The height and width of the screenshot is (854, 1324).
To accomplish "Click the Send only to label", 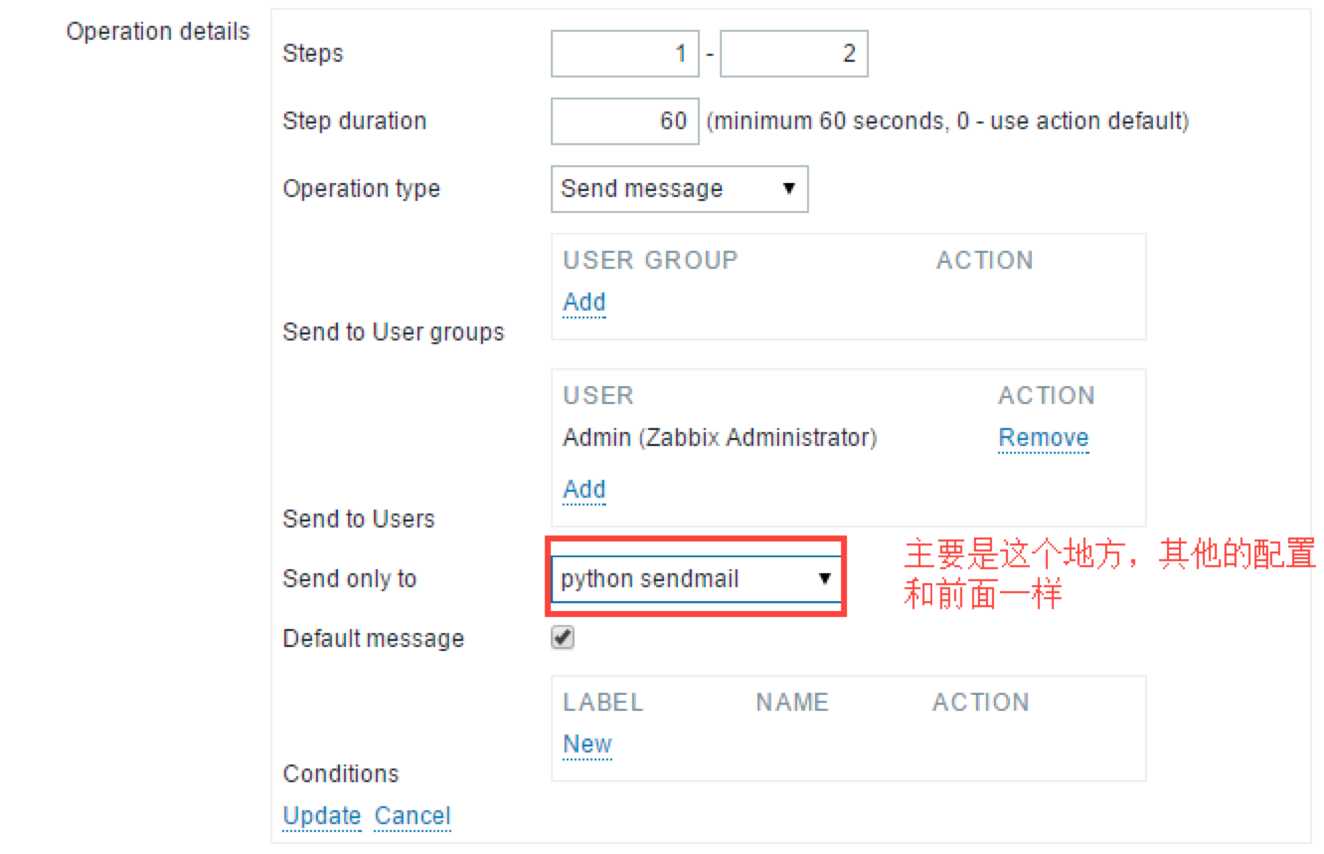I will coord(349,579).
